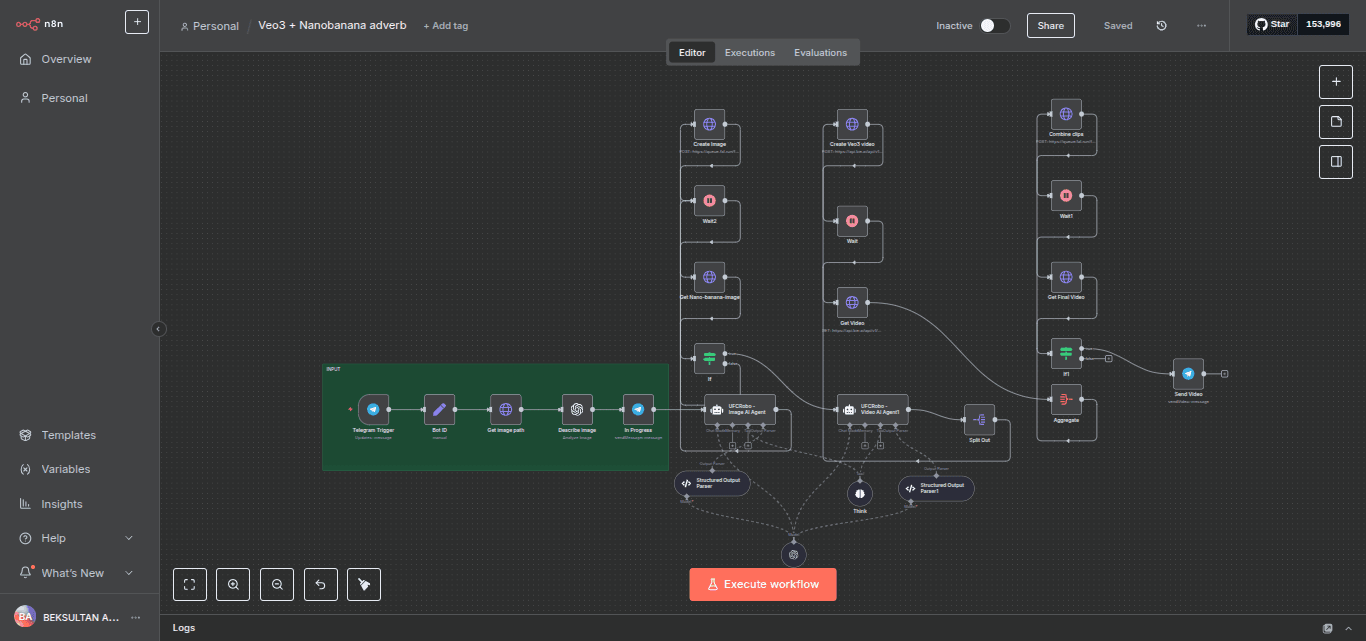Viewport: 1366px width, 641px height.
Task: Switch to the Evaluations tab
Action: point(820,53)
